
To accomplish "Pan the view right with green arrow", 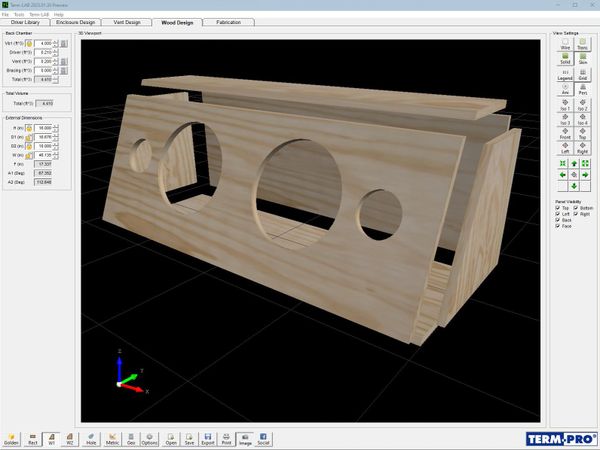I will tap(585, 175).
